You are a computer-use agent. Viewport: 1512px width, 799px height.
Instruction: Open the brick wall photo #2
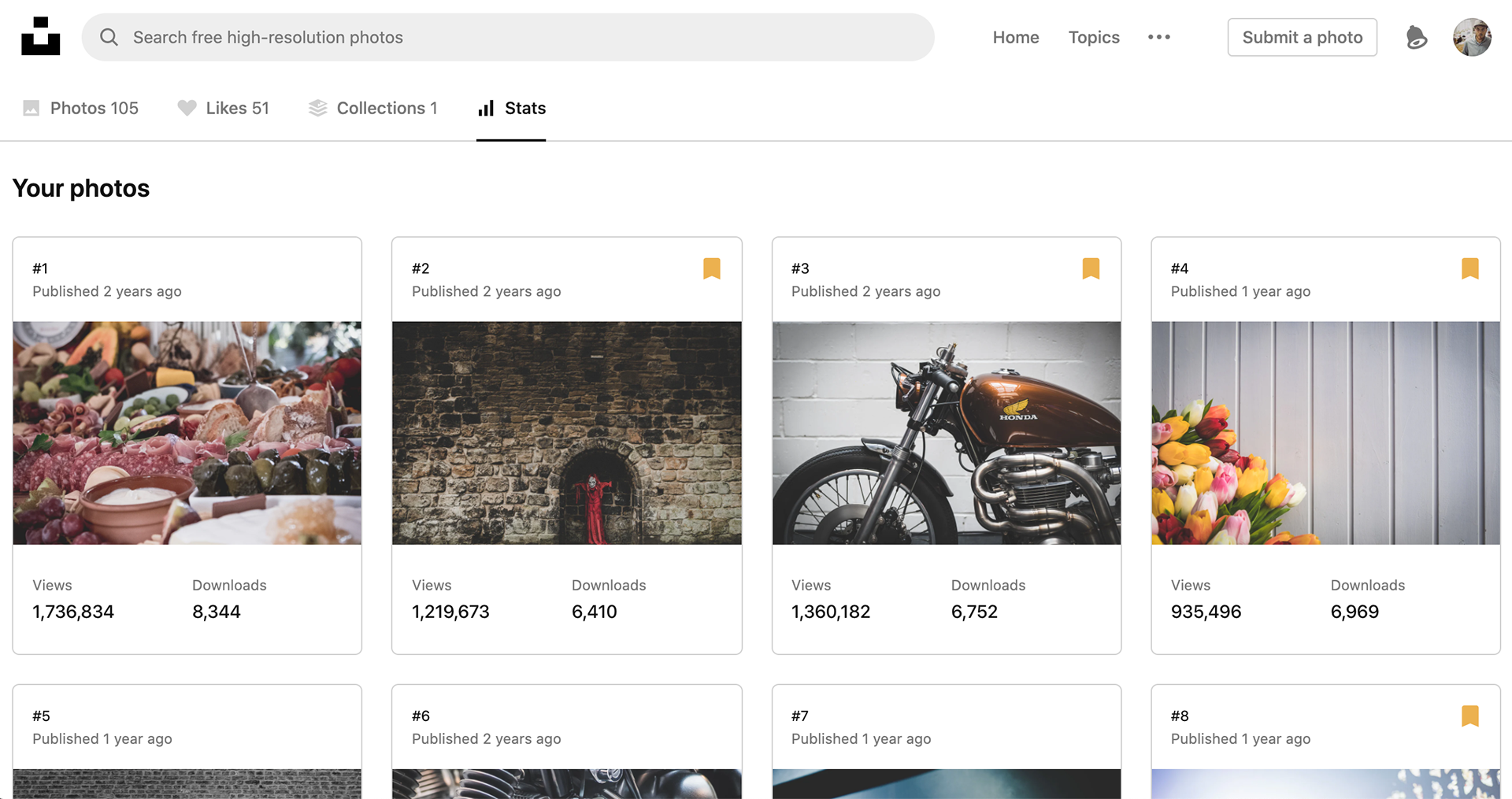point(567,433)
